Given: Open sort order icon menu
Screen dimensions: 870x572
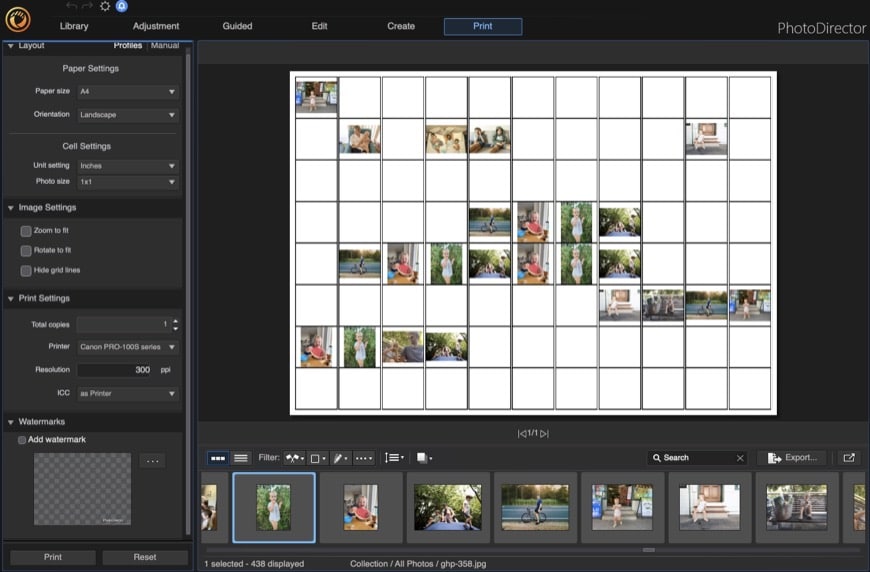Looking at the screenshot, I should coord(394,458).
